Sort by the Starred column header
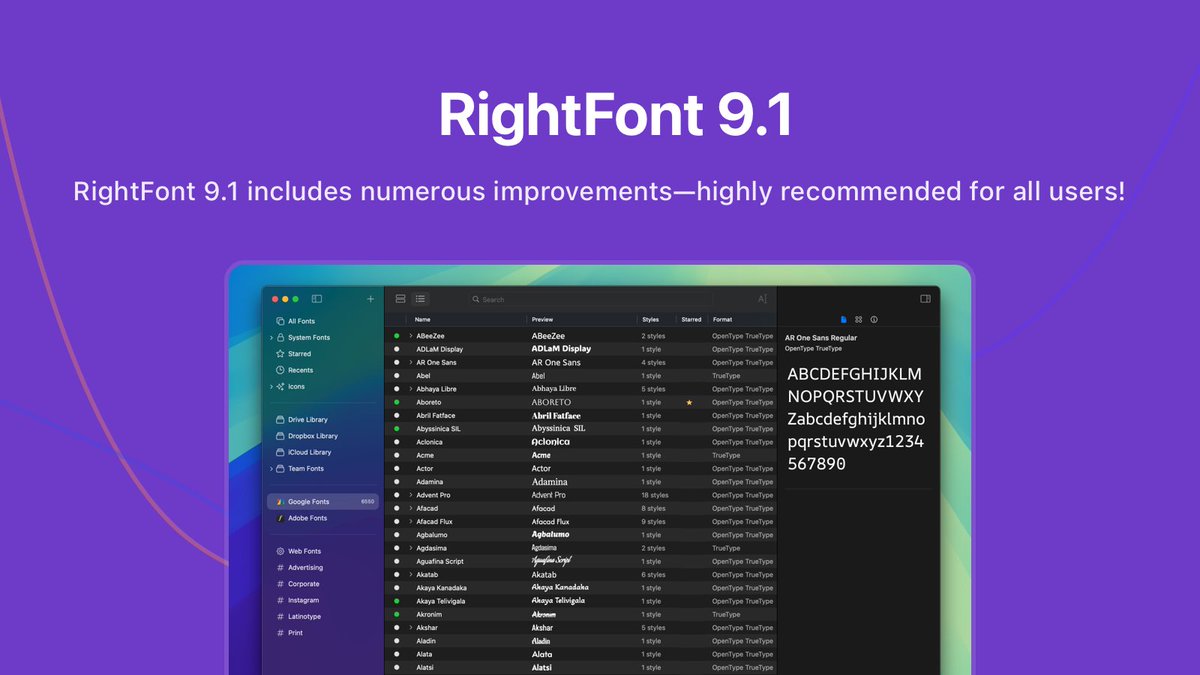1200x675 pixels. (x=692, y=320)
